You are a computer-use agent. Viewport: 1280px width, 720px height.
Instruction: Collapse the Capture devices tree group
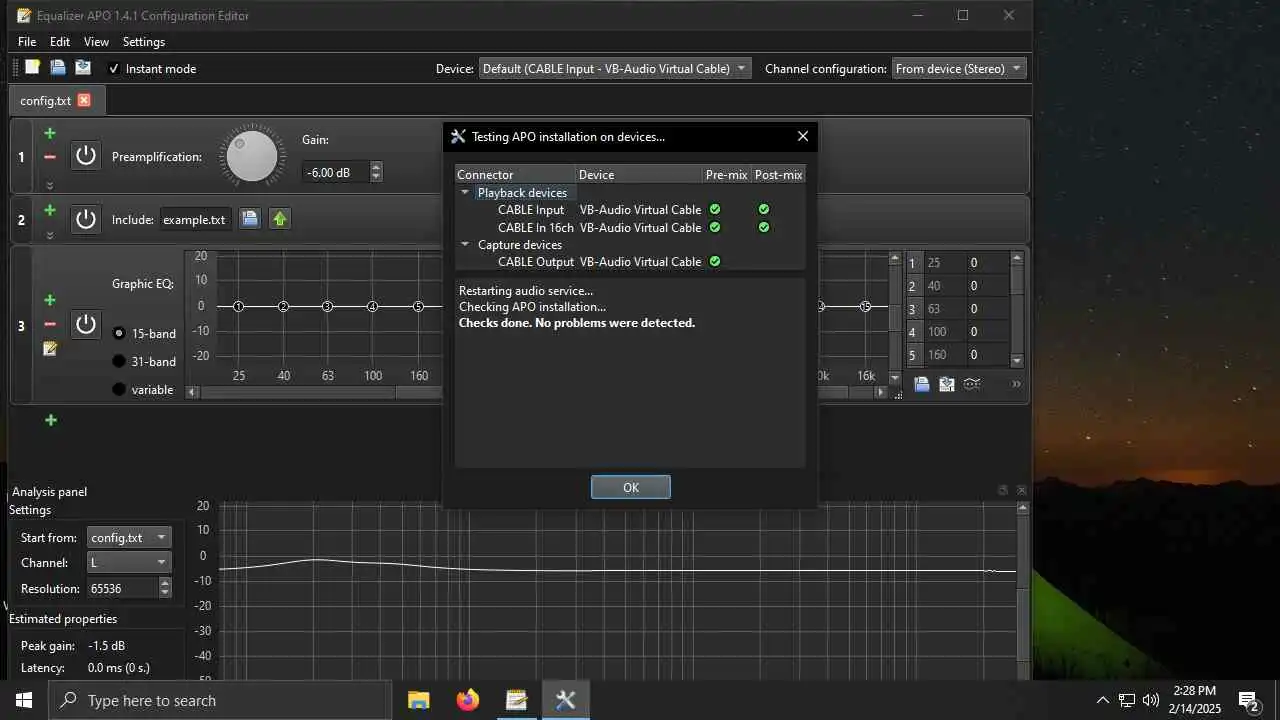coord(465,245)
